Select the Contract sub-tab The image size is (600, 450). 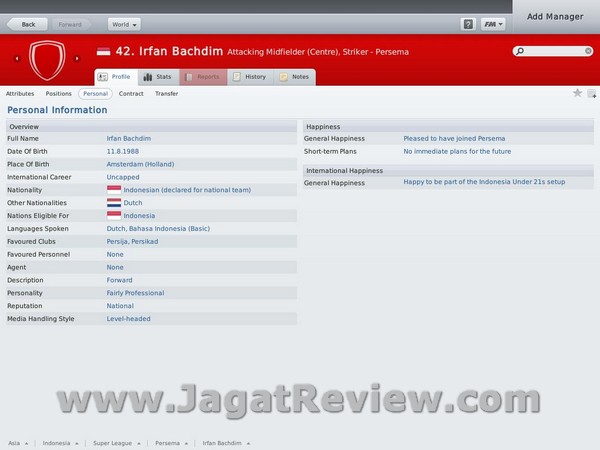131,93
